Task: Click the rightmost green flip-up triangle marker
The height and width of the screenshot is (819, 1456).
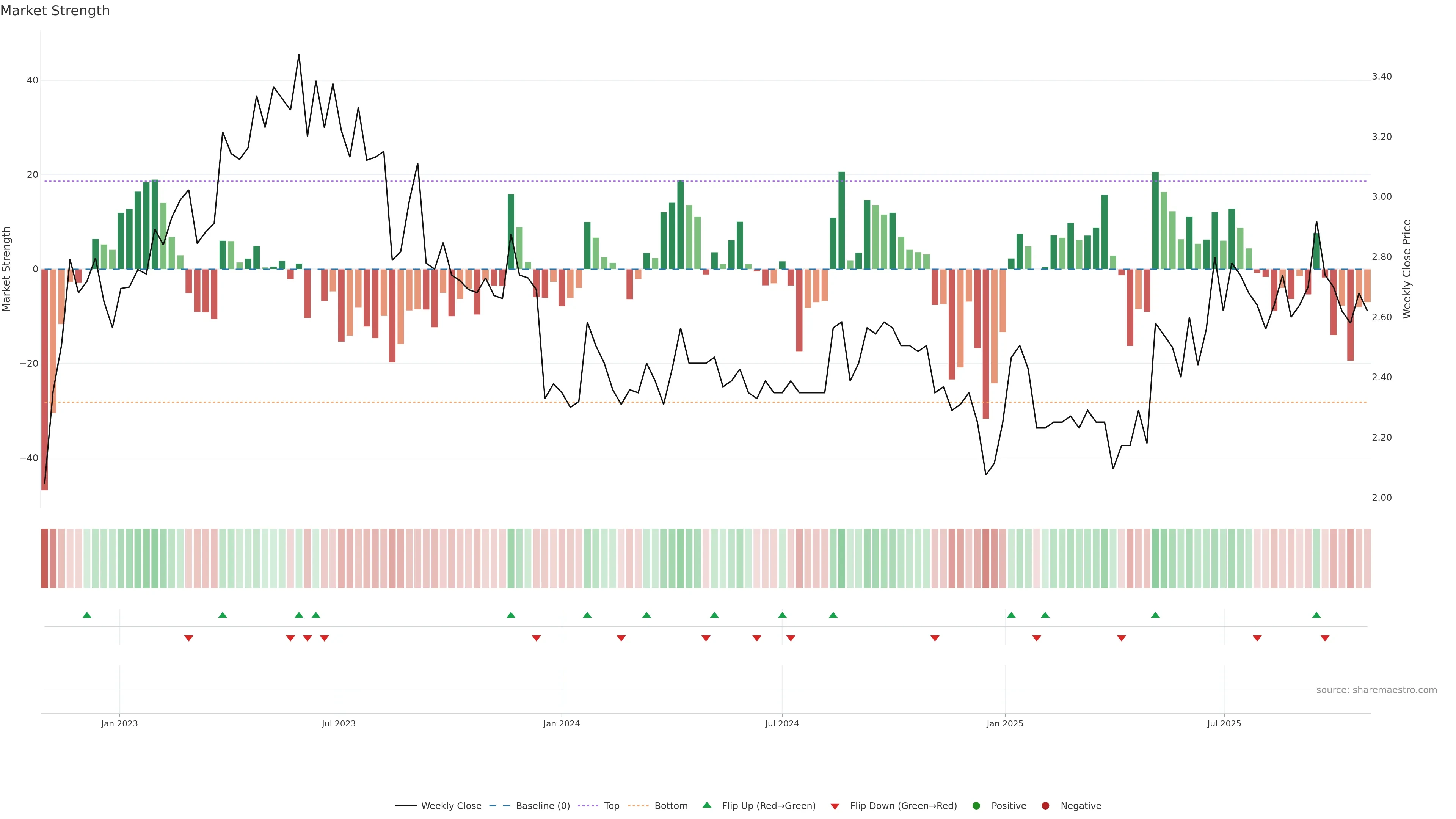Action: [1316, 615]
